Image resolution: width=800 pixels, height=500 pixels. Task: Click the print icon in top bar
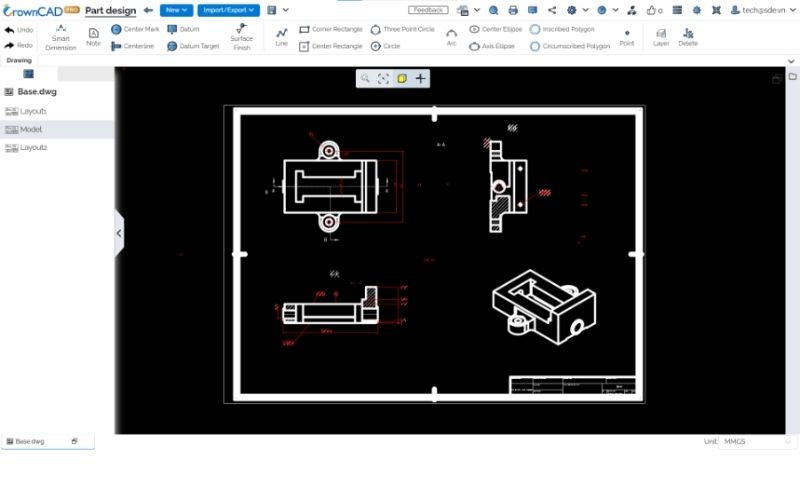pos(513,10)
